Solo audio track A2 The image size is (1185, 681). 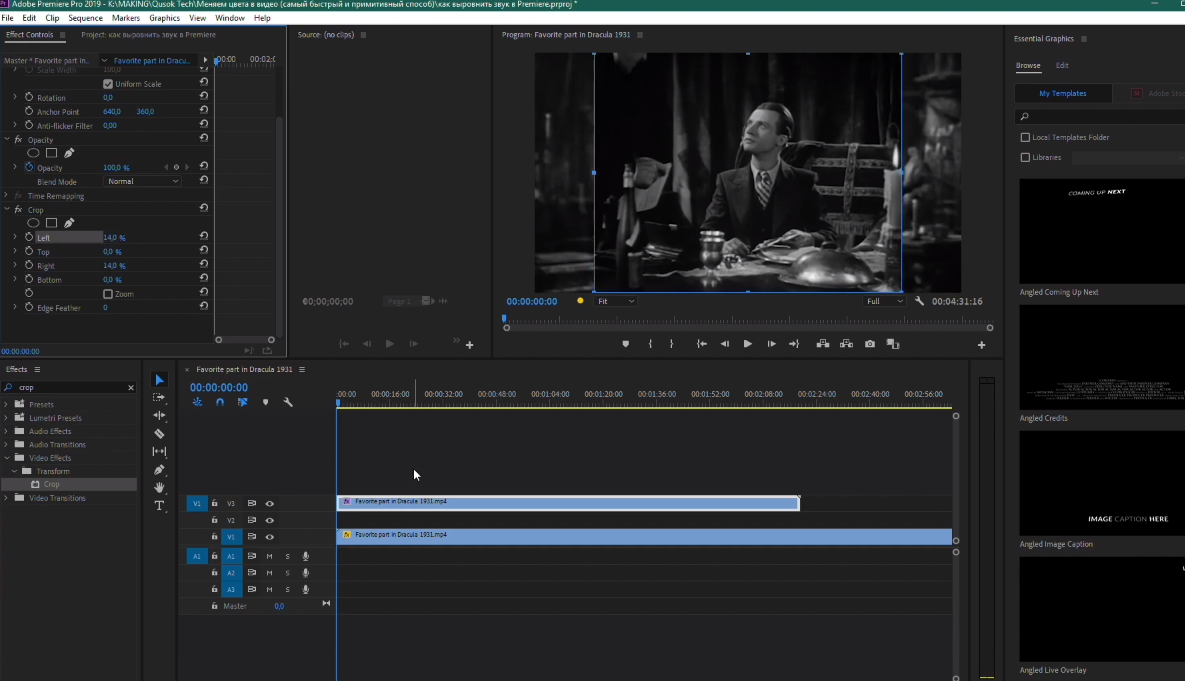[x=287, y=573]
